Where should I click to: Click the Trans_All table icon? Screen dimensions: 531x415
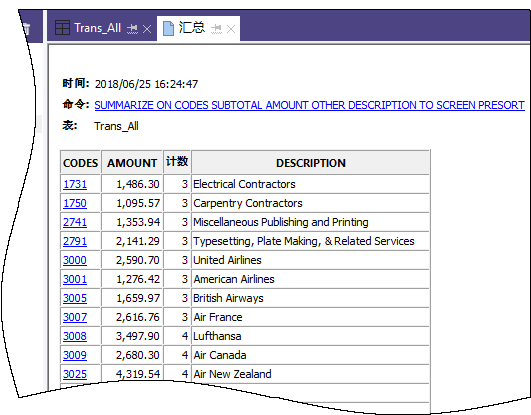click(62, 27)
